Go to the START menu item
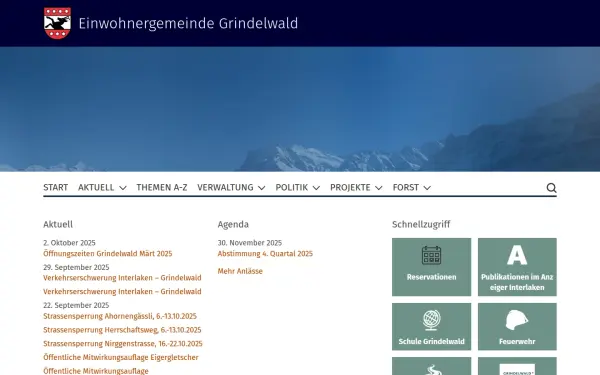Screen dimensions: 600x375 pos(55,188)
